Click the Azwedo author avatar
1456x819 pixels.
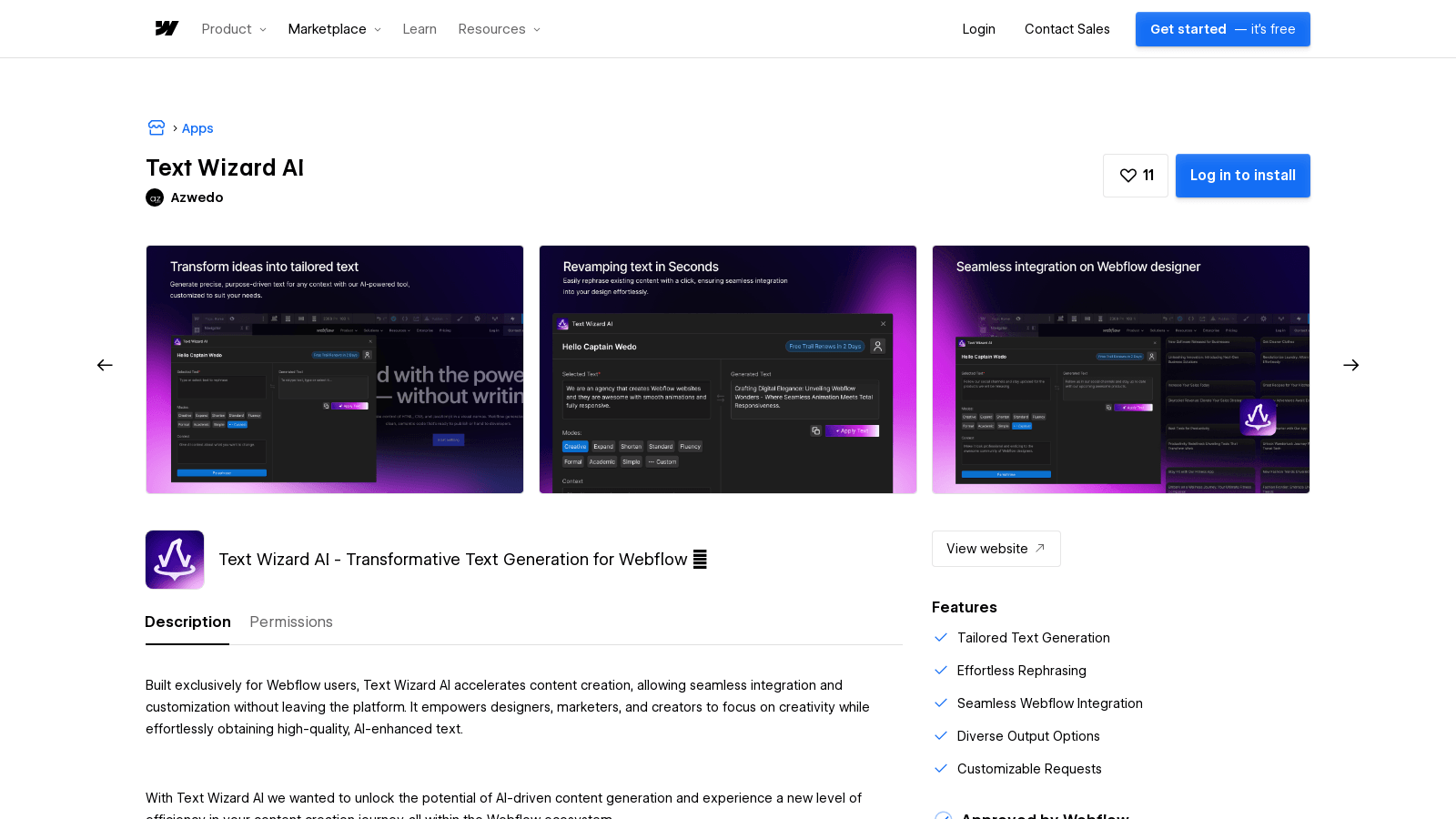(155, 197)
